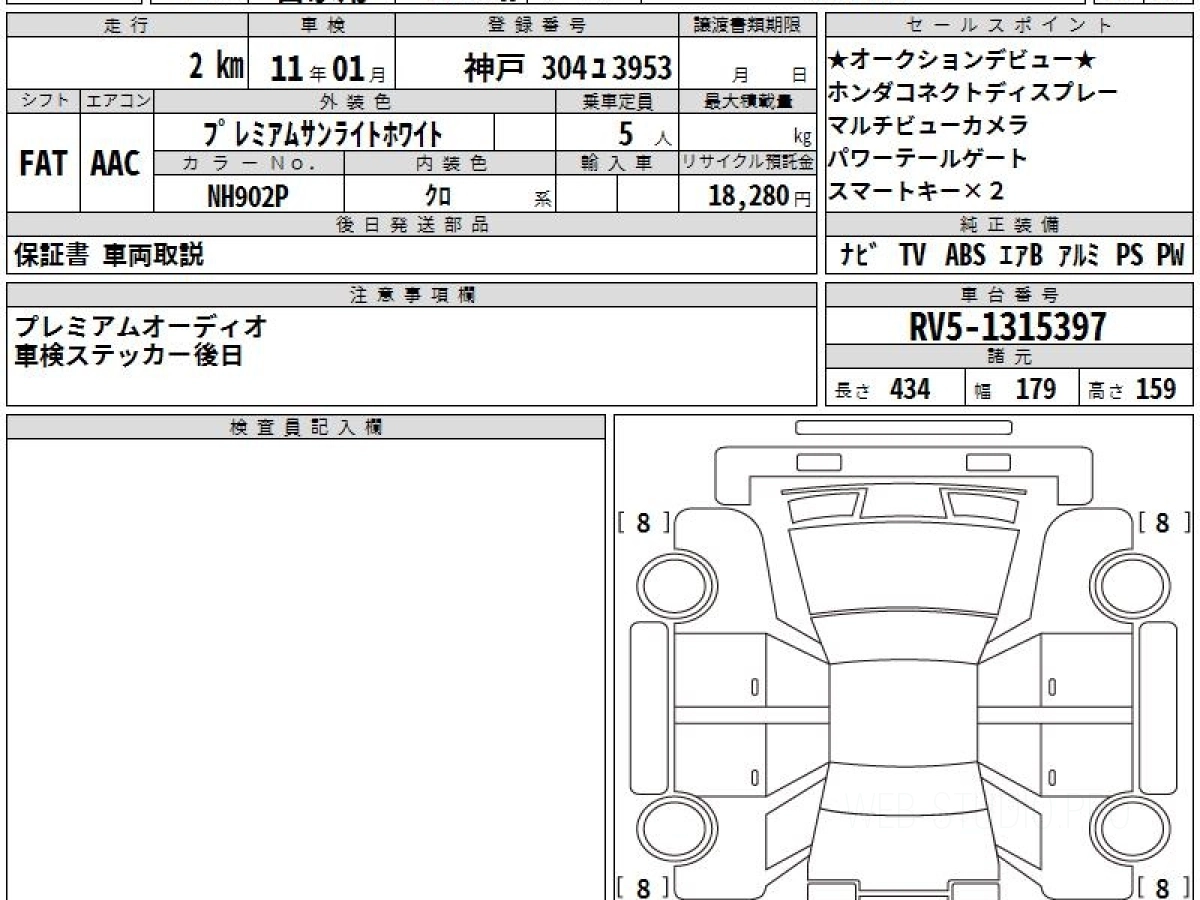This screenshot has height=900, width=1200.
Task: Click the AAC air conditioner cell
Action: point(116,164)
